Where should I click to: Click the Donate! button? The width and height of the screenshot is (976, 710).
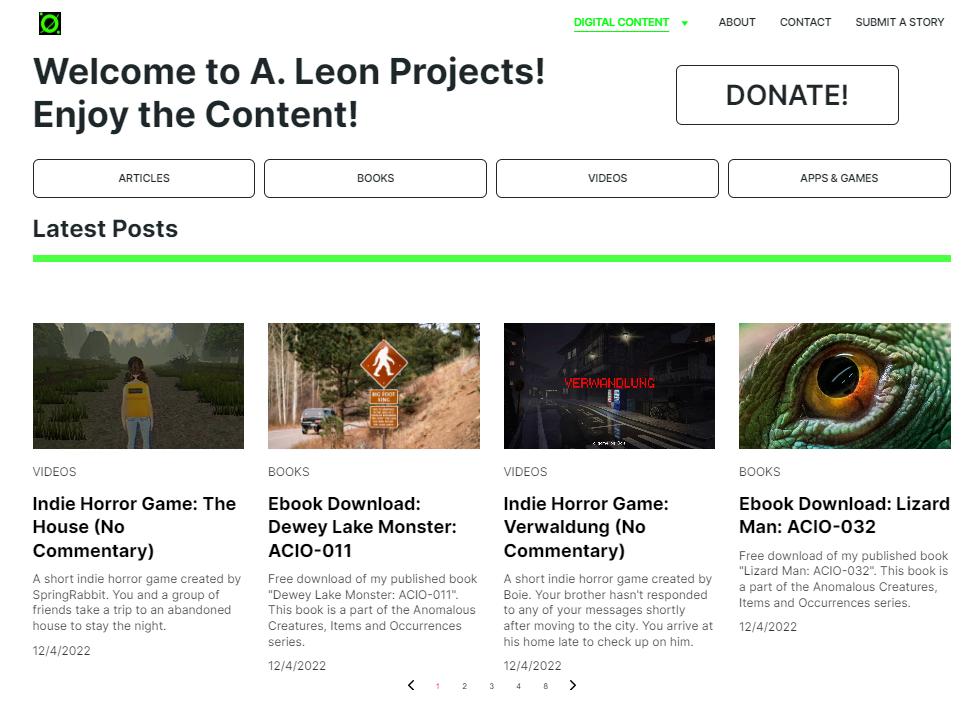point(787,95)
